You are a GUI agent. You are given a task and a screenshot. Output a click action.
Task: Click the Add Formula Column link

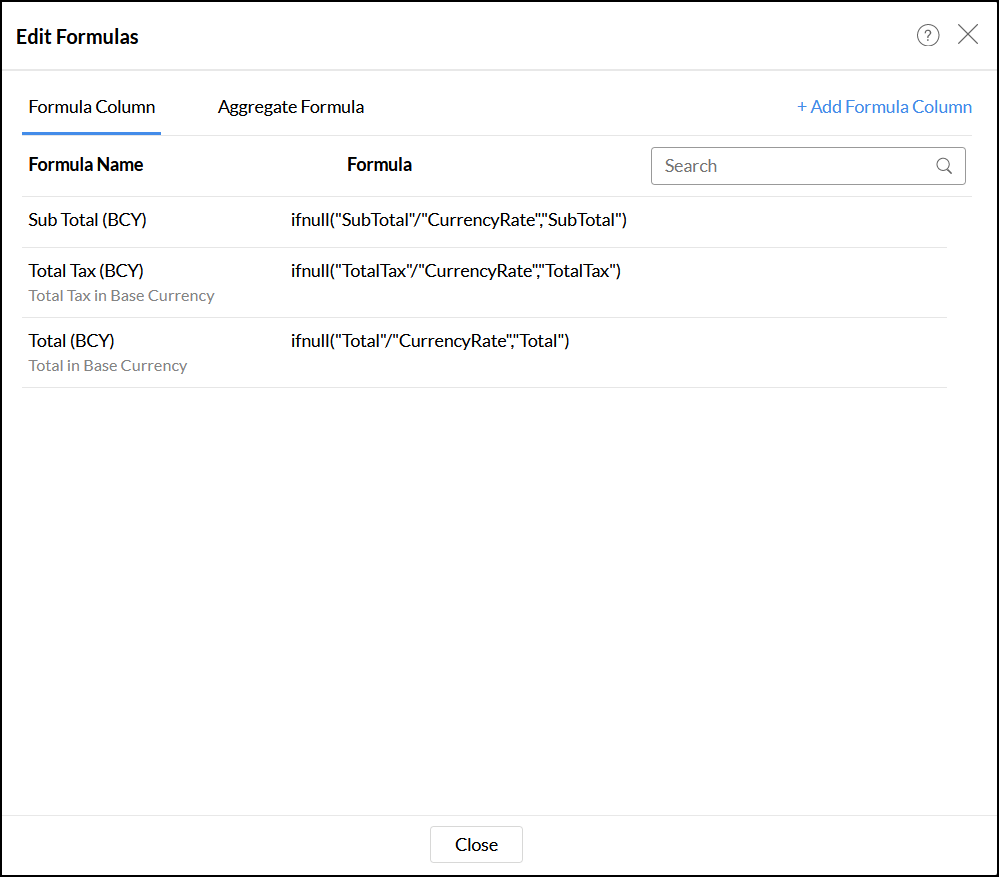[884, 107]
